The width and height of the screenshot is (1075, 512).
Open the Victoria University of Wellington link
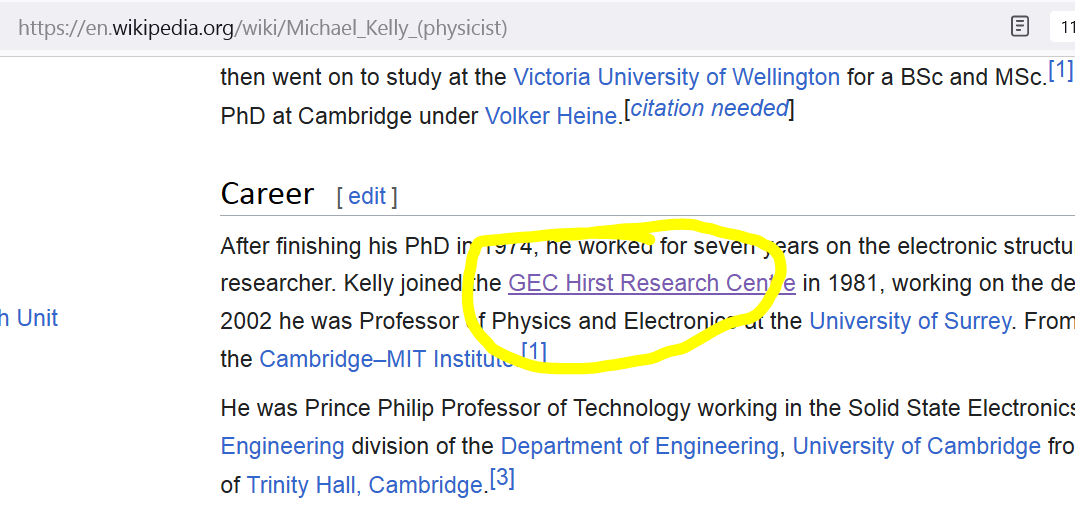(x=676, y=77)
